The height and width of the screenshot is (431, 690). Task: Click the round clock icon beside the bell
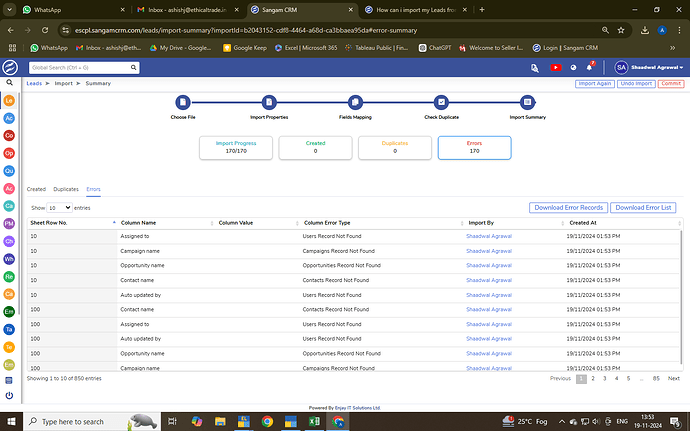[573, 67]
